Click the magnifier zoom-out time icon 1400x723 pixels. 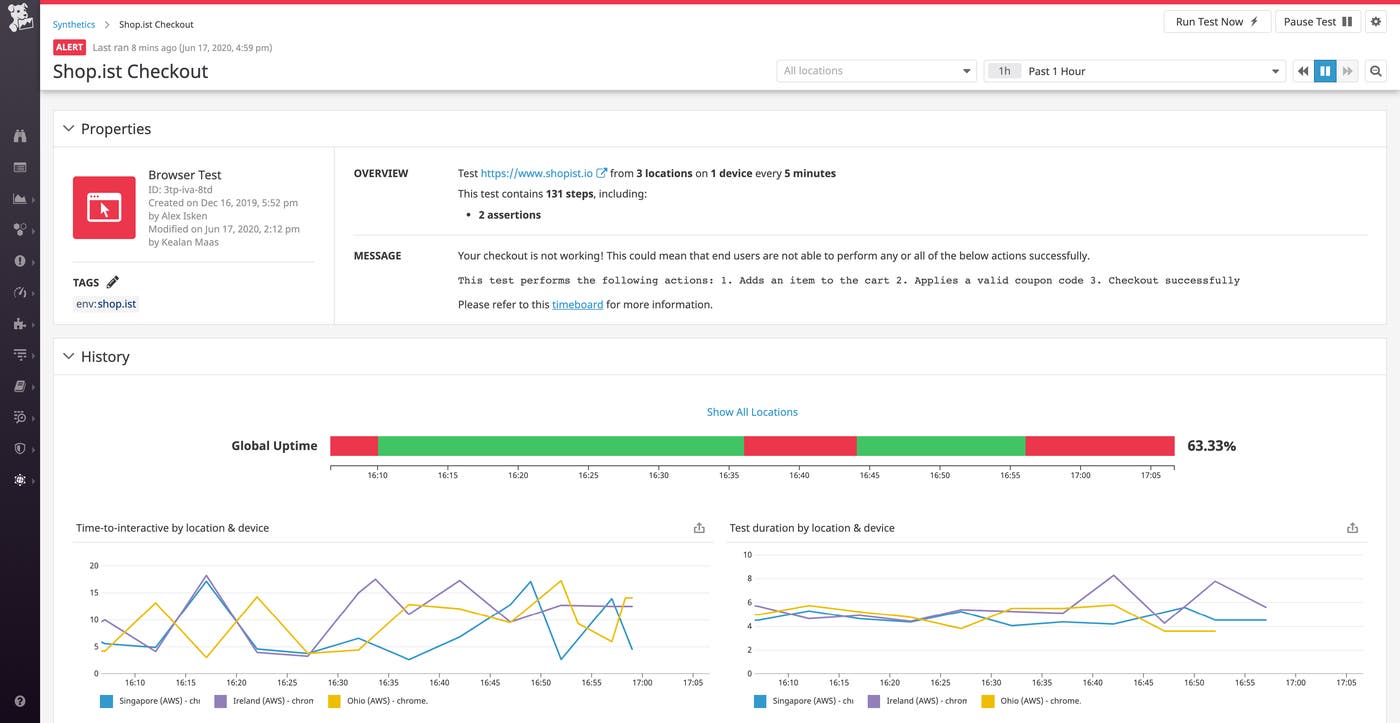(1376, 71)
